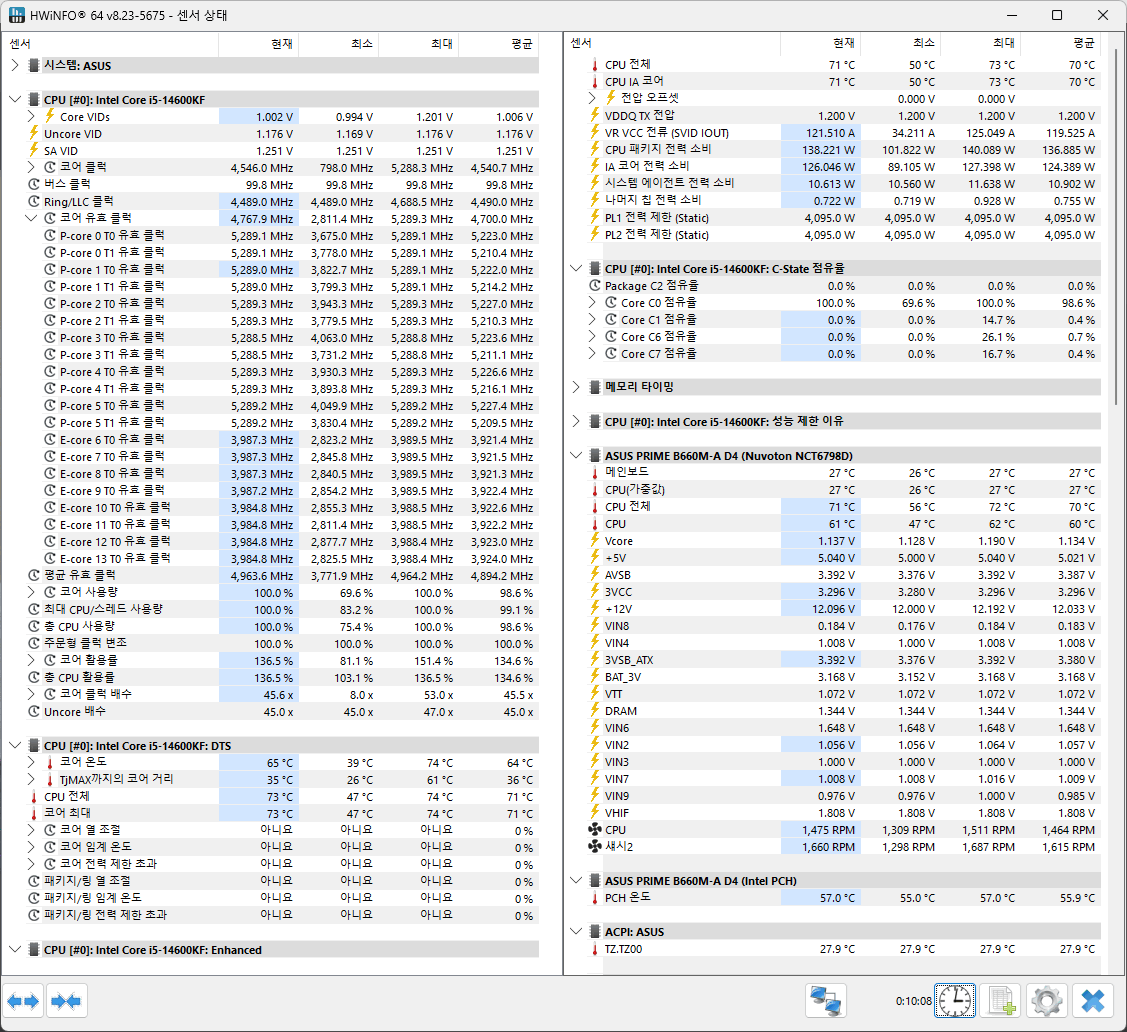The image size is (1127, 1032).
Task: Open sensor settings gear icon
Action: pyautogui.click(x=1046, y=1001)
